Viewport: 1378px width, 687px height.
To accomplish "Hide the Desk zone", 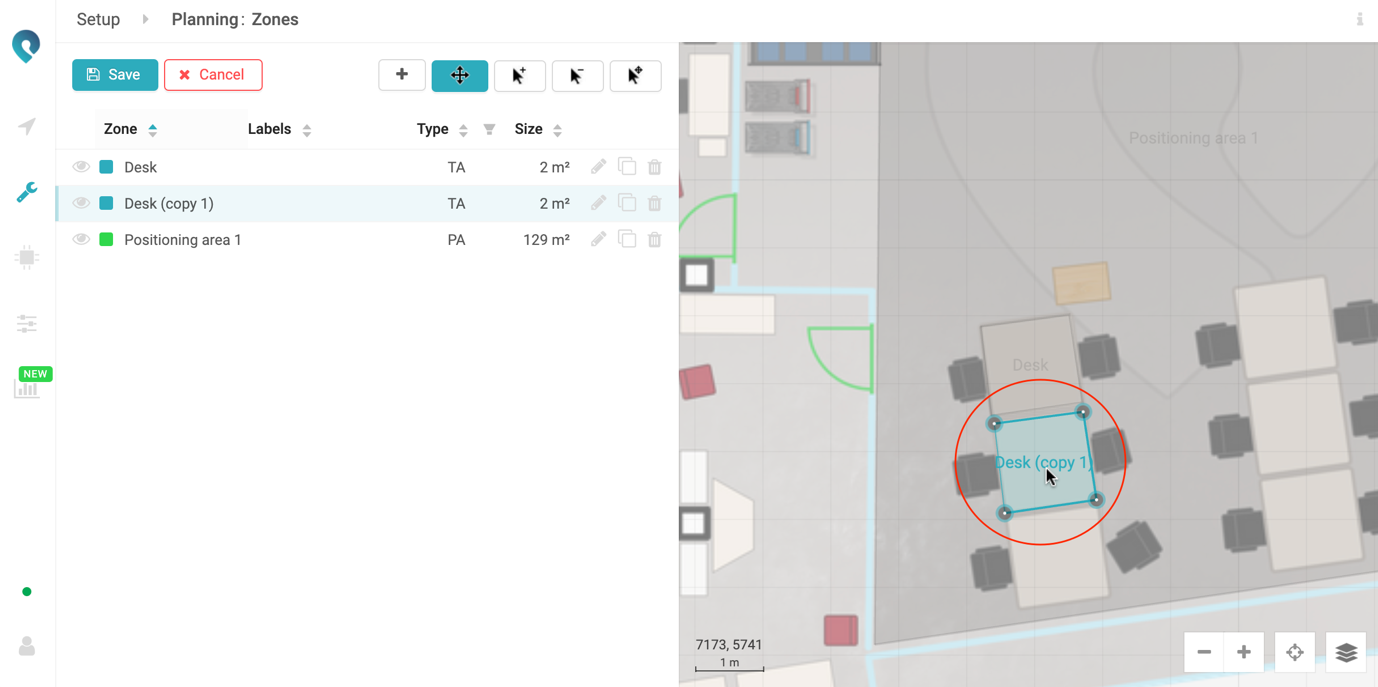I will (x=81, y=167).
